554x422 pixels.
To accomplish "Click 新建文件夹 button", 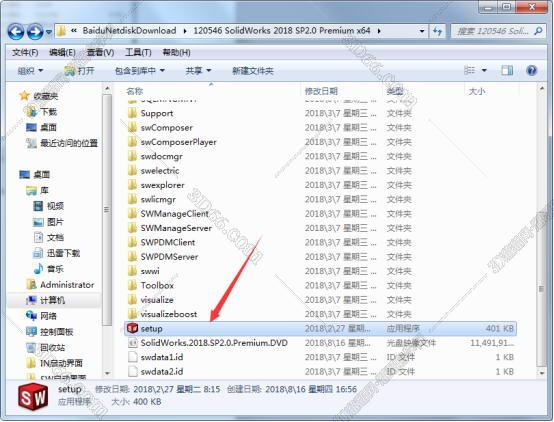I will (x=253, y=71).
